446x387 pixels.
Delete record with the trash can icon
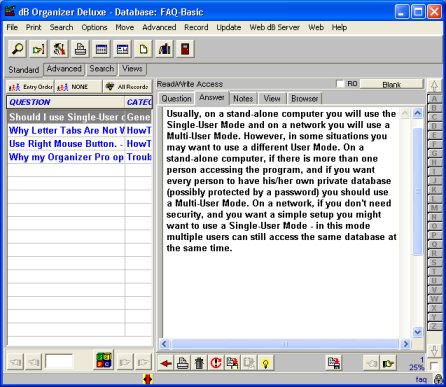tap(199, 363)
